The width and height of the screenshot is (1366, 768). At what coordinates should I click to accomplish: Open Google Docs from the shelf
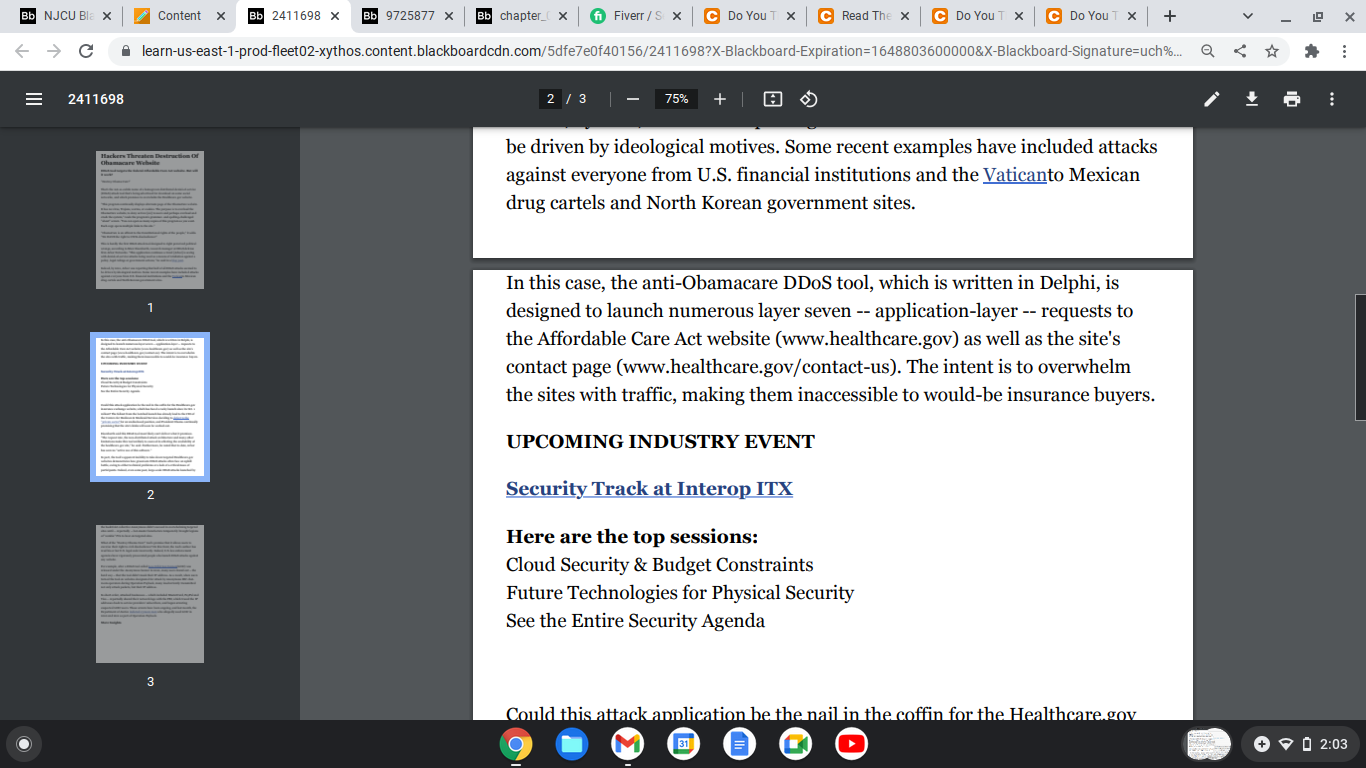[x=739, y=744]
